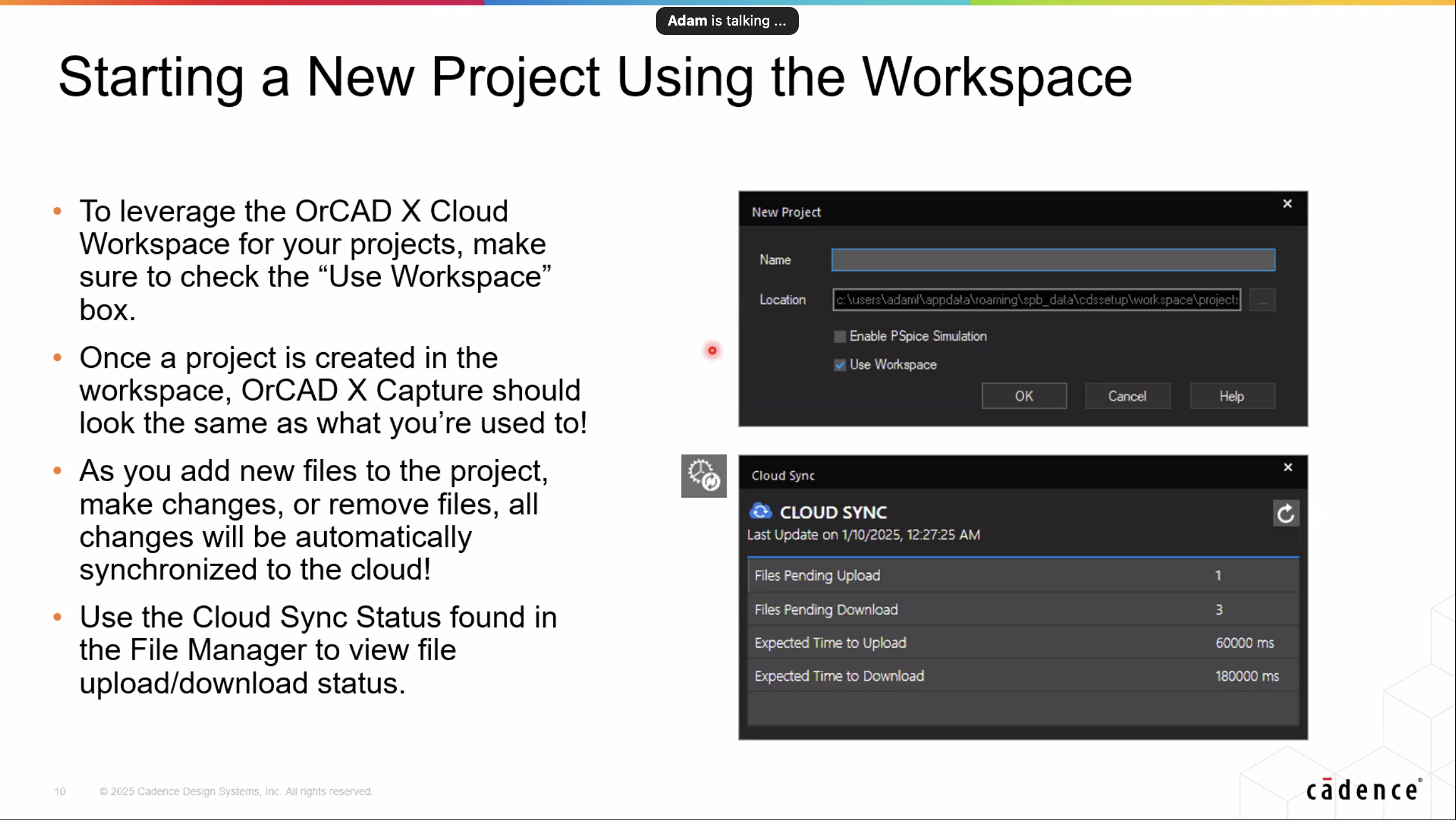1456x820 pixels.
Task: Open Help from New Project dialog
Action: (x=1232, y=396)
